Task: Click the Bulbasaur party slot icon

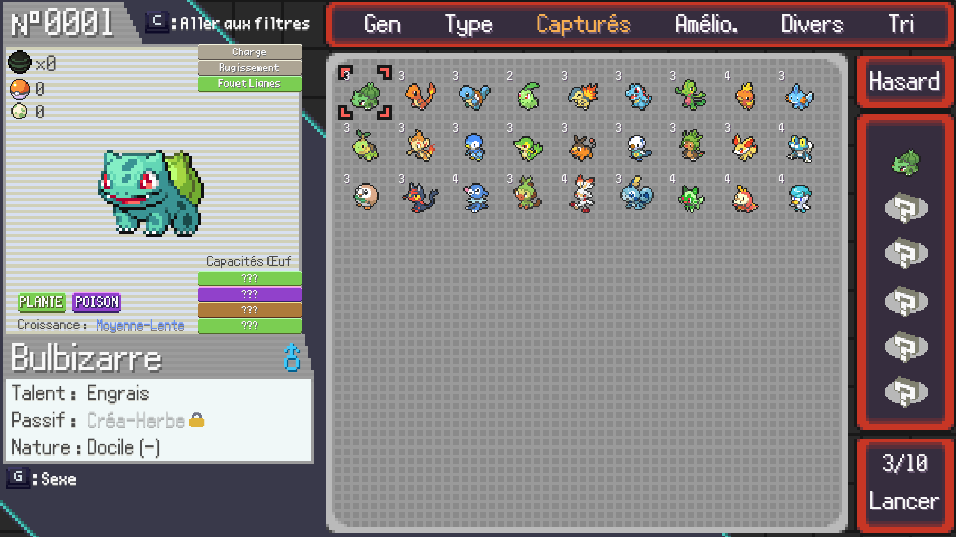Action: [906, 163]
